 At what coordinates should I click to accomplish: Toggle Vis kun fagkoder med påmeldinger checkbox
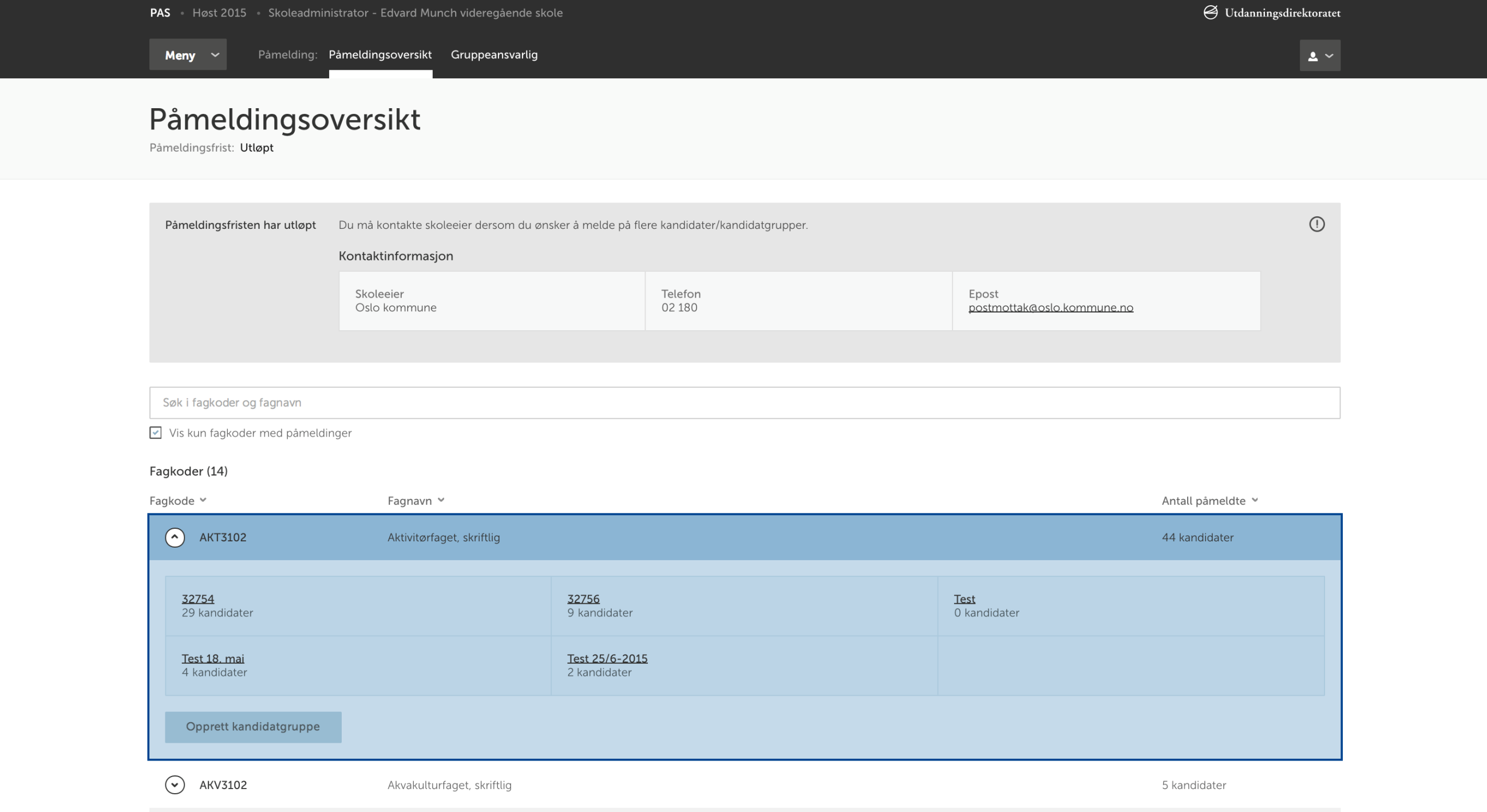click(x=156, y=433)
